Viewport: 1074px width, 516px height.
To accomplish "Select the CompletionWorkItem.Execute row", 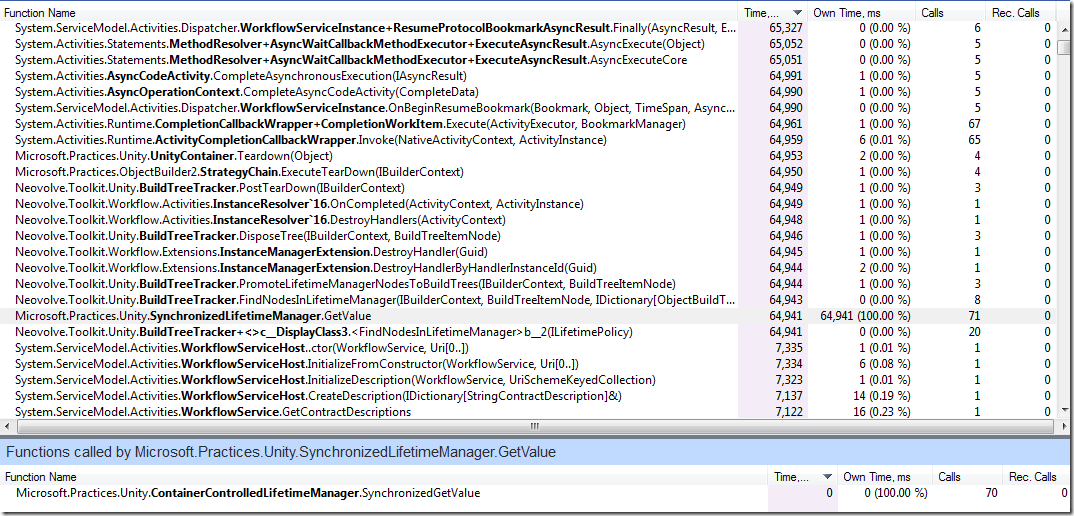I will click(527, 124).
